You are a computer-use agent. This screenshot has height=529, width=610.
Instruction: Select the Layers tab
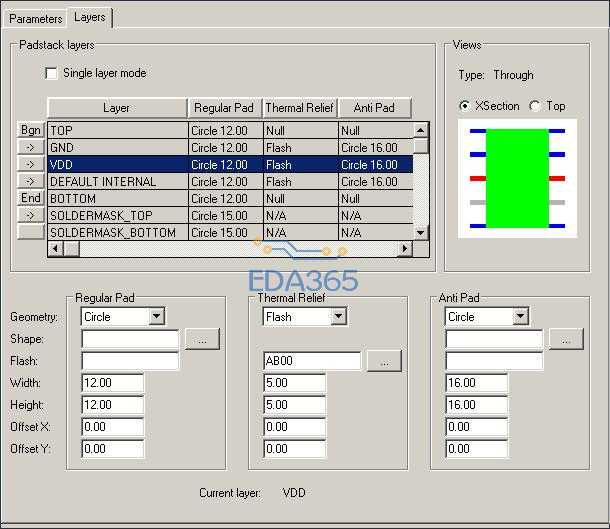[90, 18]
